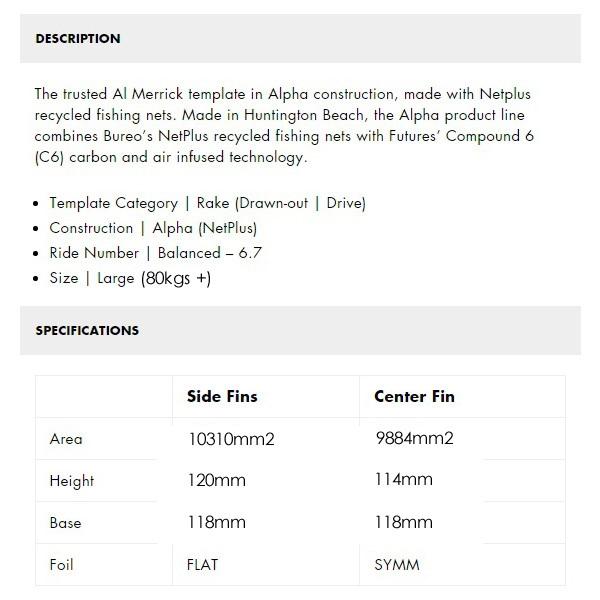Collapse the SPECIFICATIONS section header
600x600 pixels.
300,331
